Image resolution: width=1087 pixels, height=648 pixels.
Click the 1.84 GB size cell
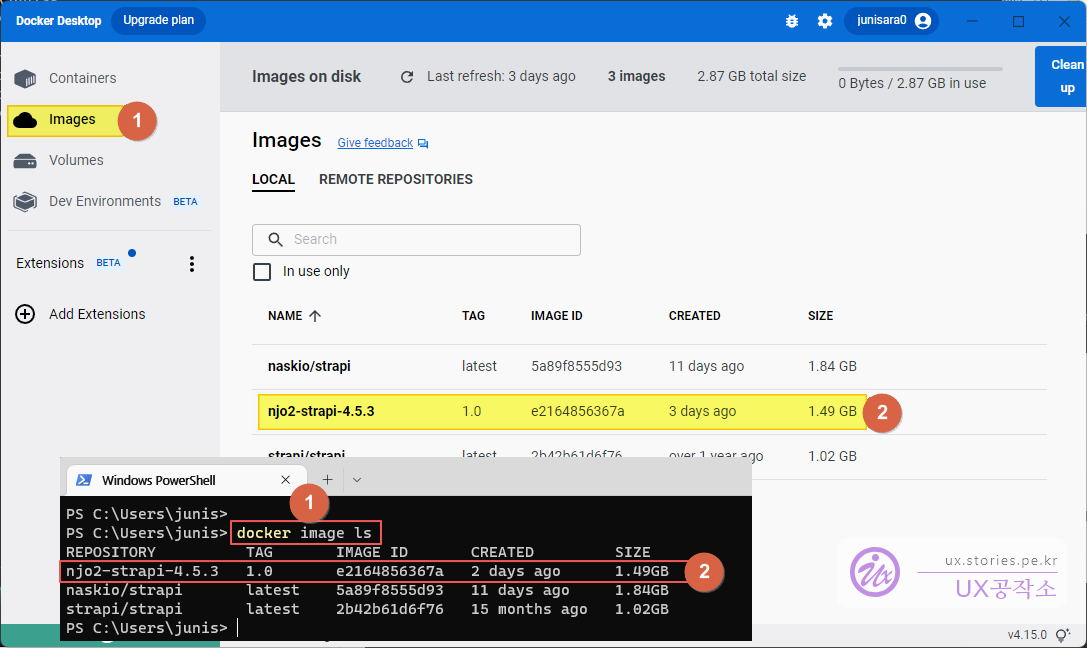point(833,366)
